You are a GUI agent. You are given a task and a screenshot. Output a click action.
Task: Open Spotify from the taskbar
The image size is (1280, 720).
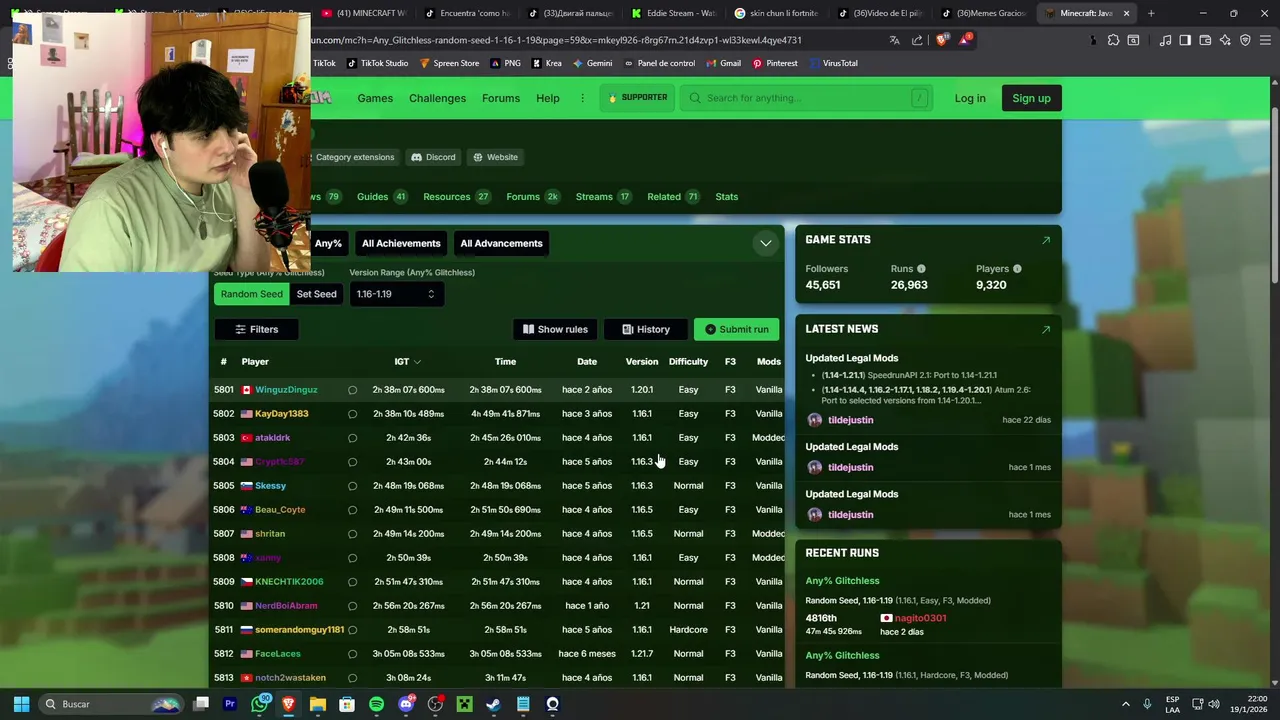(376, 704)
